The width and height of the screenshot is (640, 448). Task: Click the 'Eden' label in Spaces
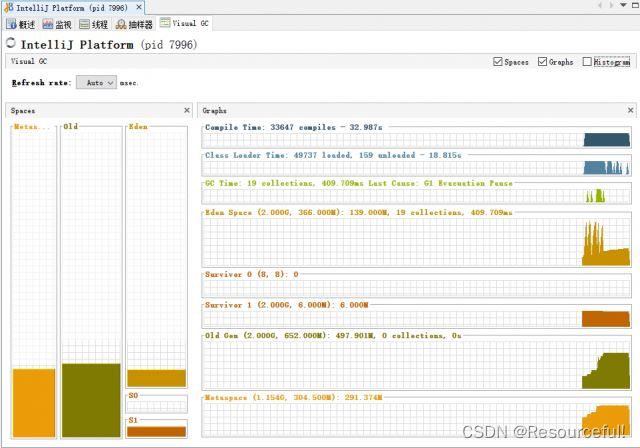tap(138, 126)
